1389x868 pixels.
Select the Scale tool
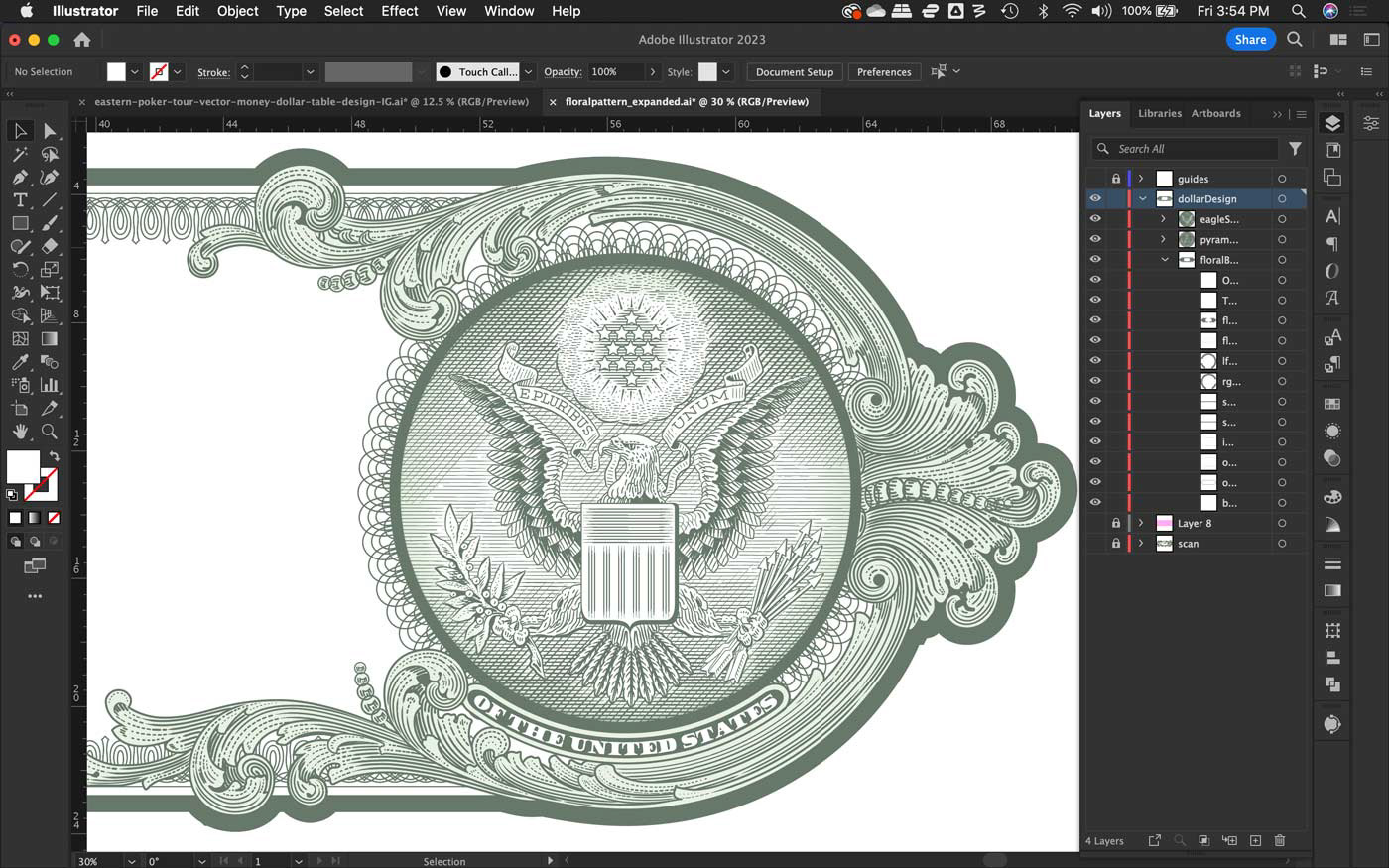coord(50,269)
